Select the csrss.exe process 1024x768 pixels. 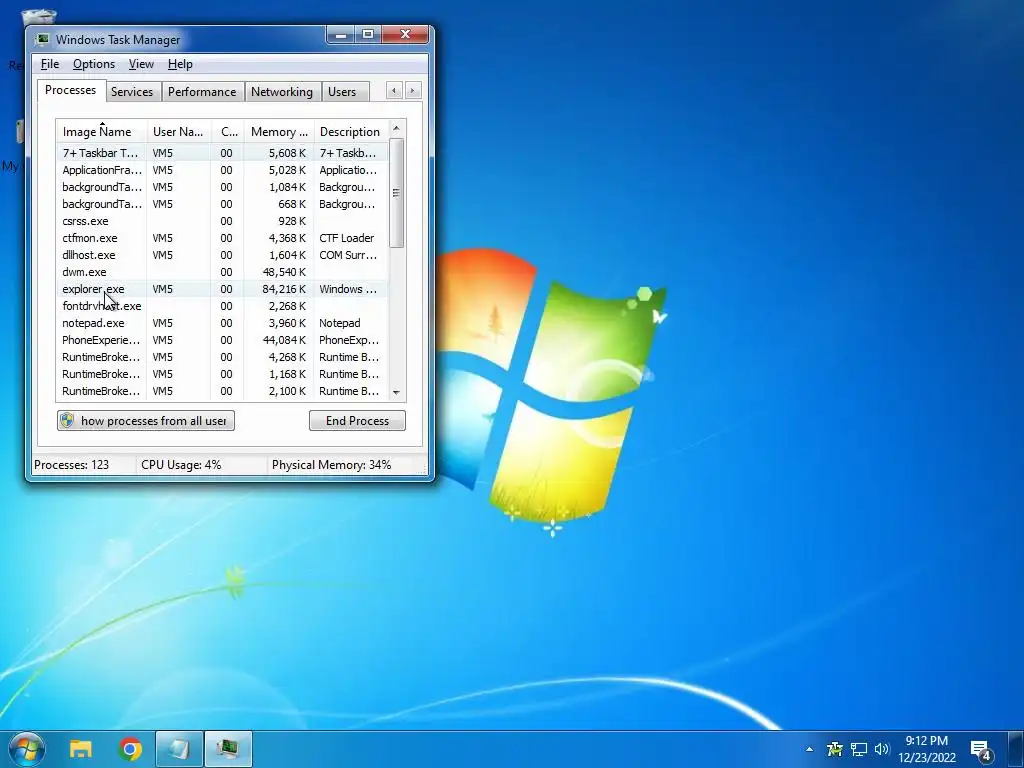222,221
